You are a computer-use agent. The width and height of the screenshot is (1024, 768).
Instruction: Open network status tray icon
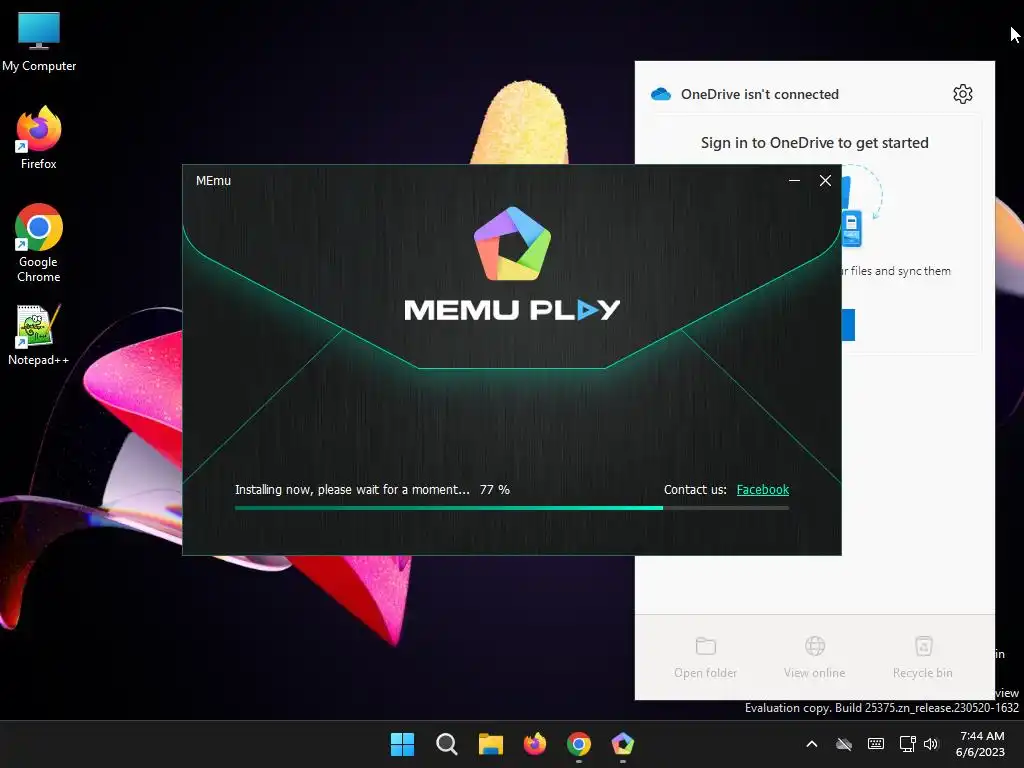click(x=907, y=744)
